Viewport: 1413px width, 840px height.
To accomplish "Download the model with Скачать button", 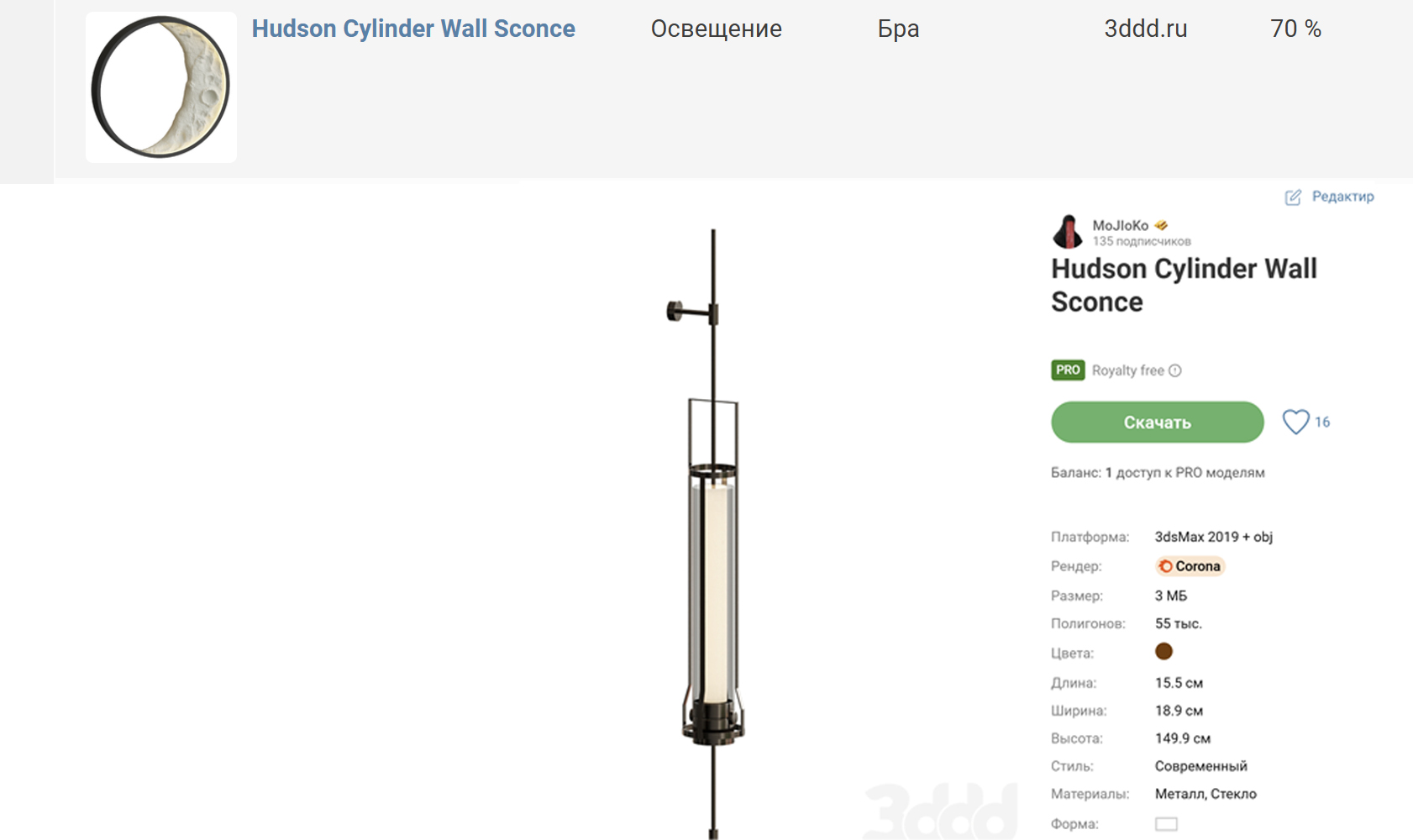I will 1158,422.
